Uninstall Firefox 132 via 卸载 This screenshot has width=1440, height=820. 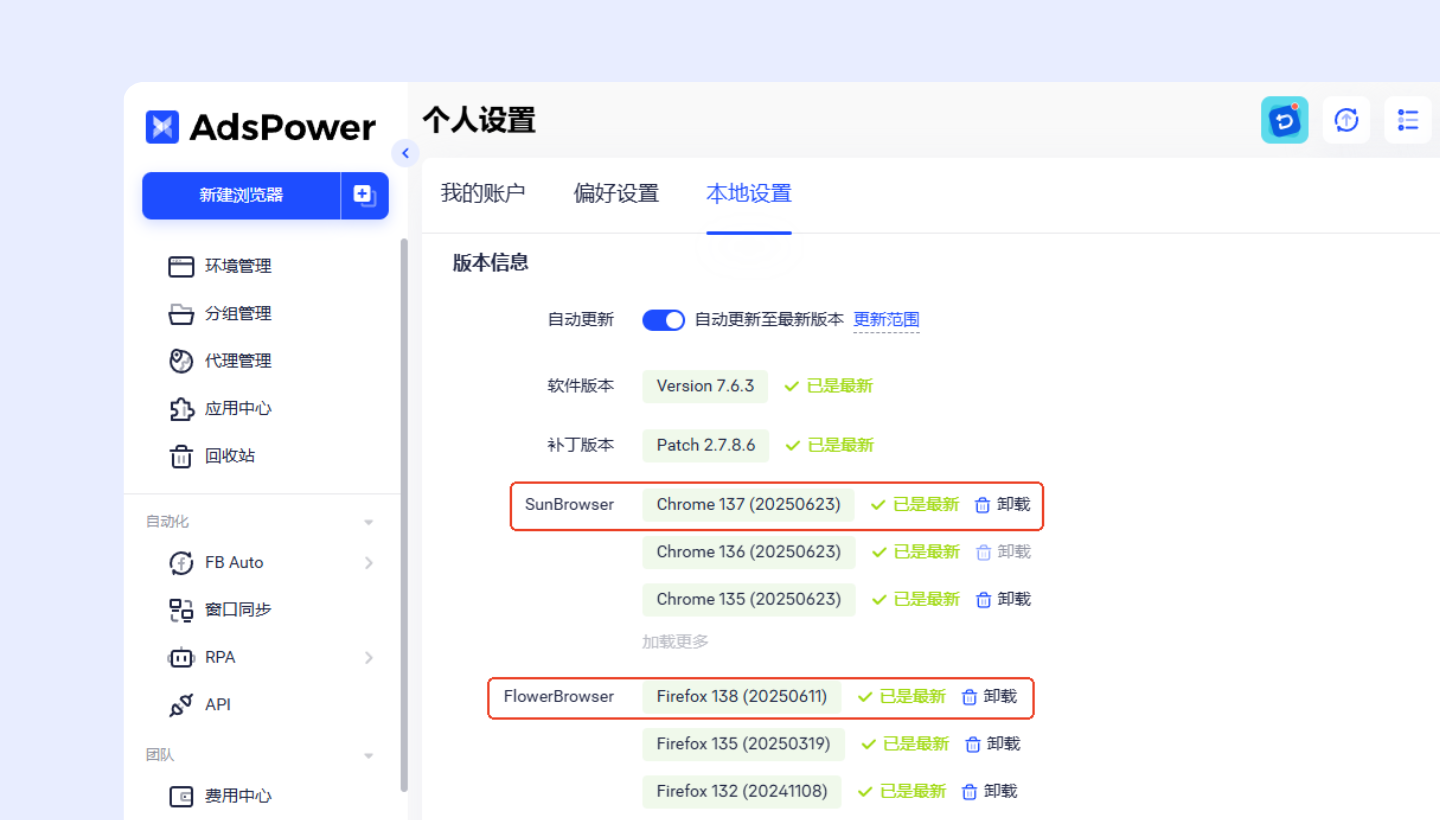tap(988, 791)
